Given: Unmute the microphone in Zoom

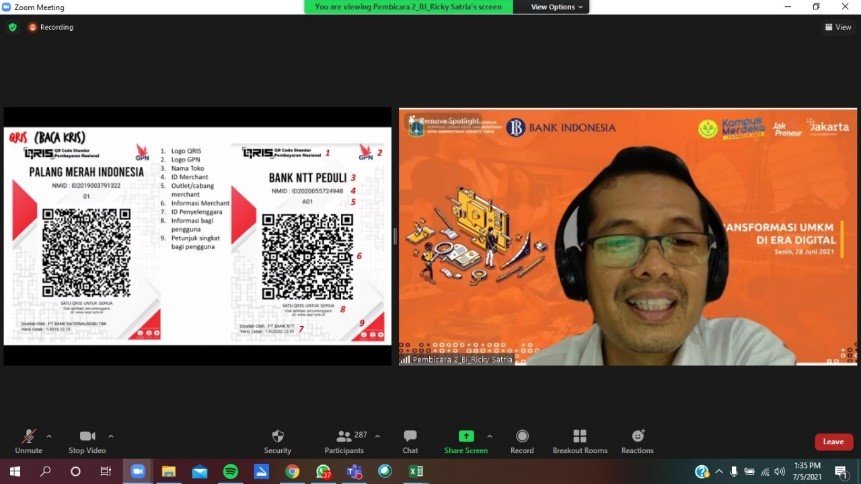Looking at the screenshot, I should click(x=29, y=442).
